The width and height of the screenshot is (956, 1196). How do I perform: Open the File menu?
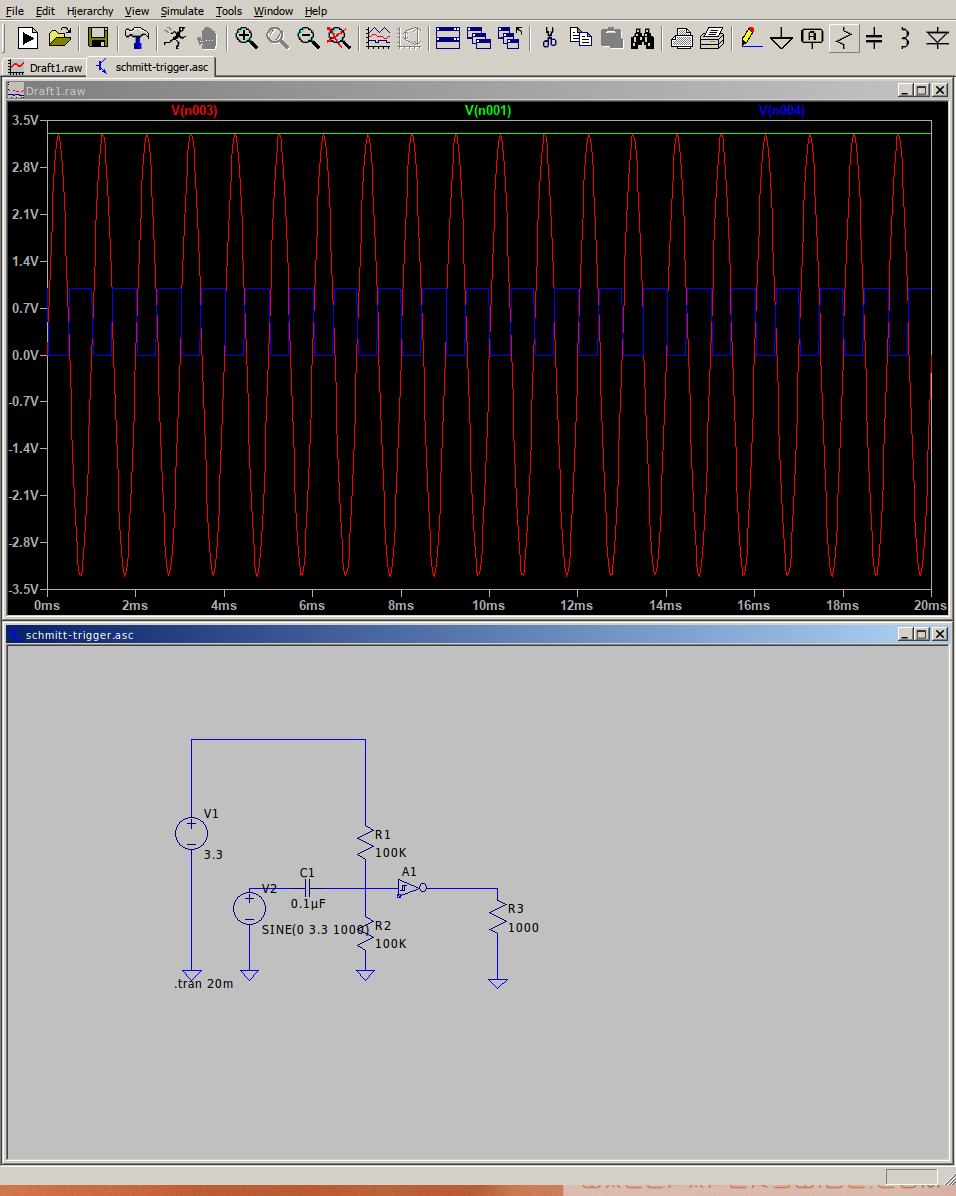[x=14, y=11]
